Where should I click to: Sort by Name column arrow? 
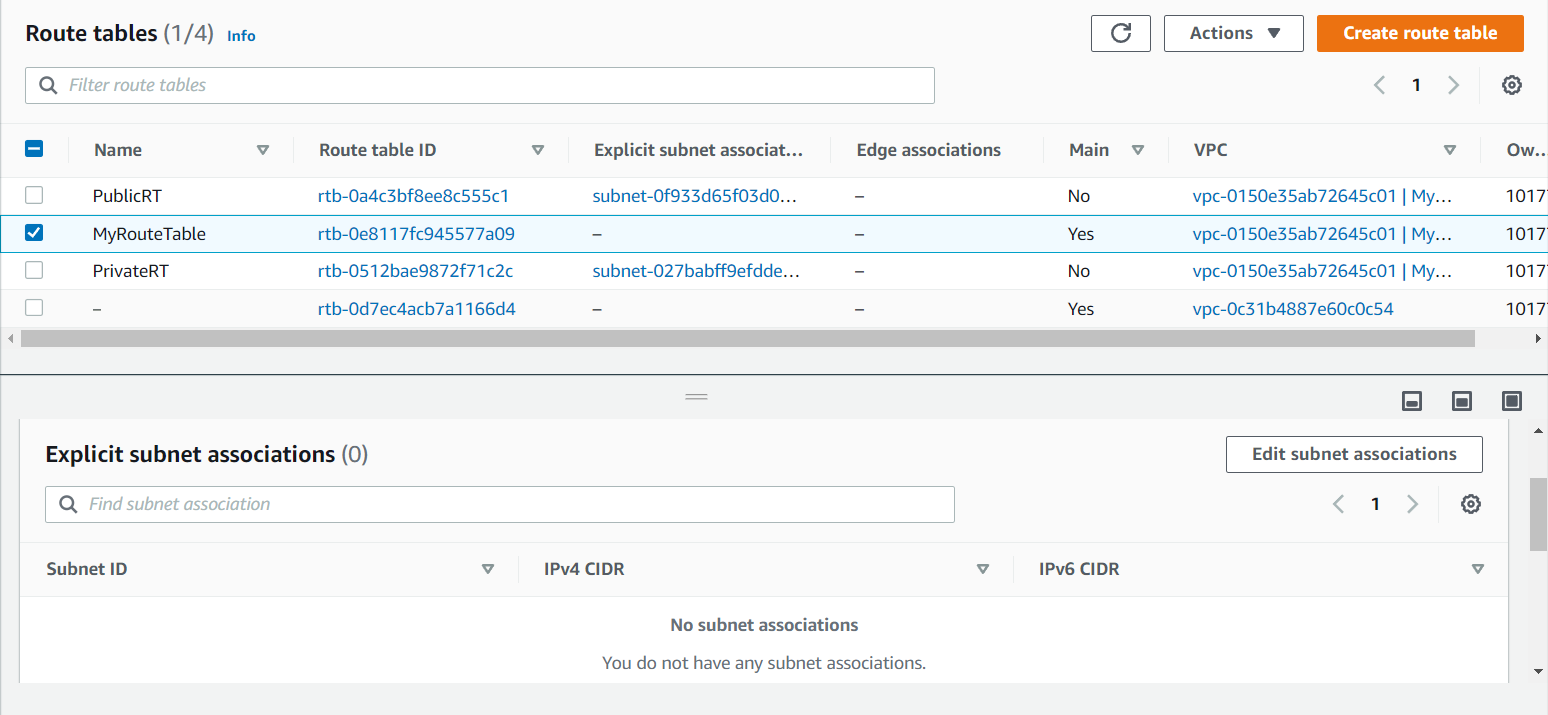pos(263,150)
